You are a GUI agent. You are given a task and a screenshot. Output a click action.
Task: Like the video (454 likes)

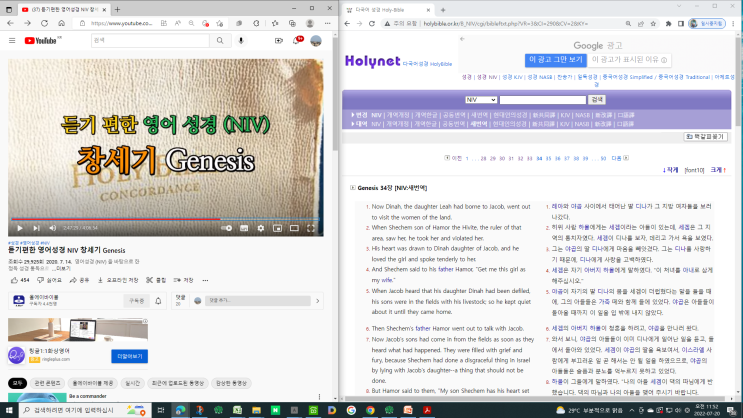pyautogui.click(x=20, y=280)
